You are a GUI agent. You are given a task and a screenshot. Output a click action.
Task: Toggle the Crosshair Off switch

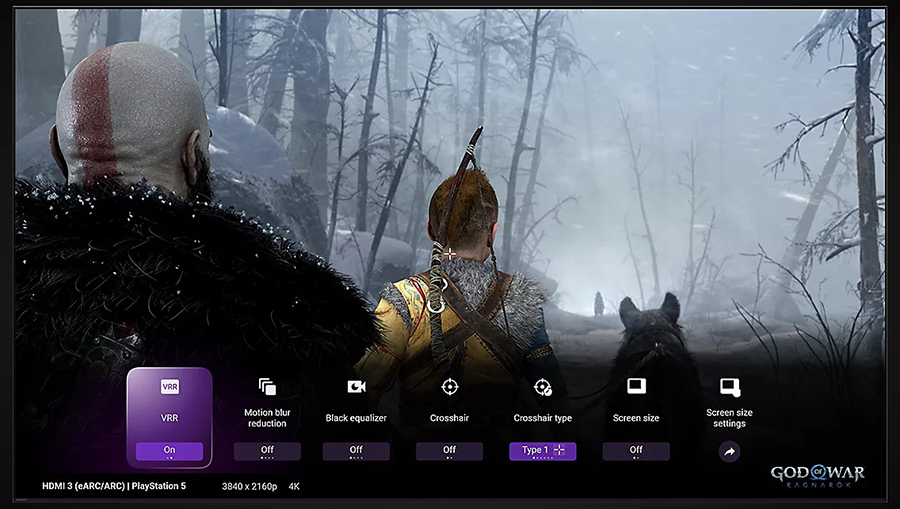pyautogui.click(x=450, y=451)
